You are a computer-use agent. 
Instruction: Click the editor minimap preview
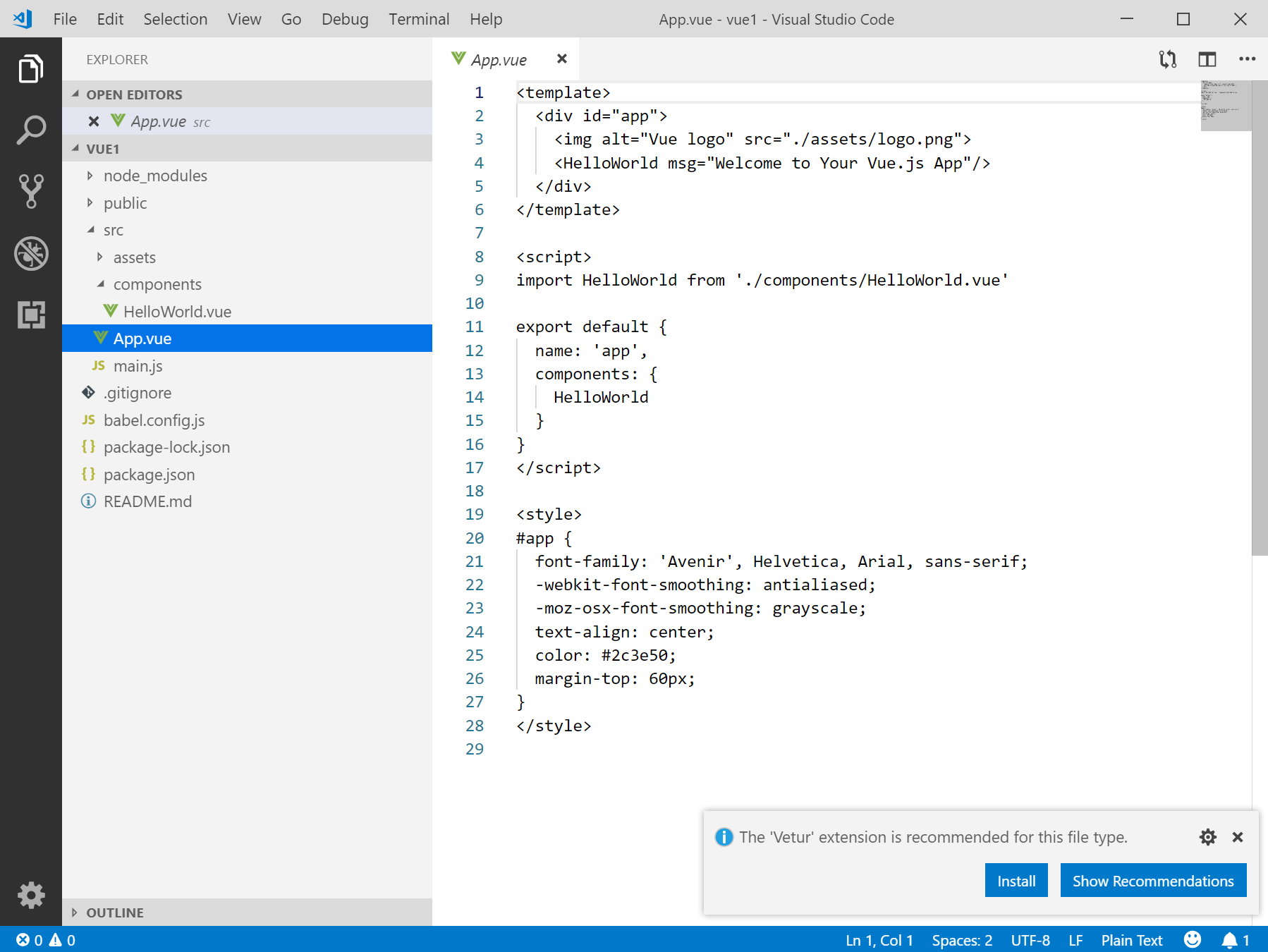[x=1226, y=106]
